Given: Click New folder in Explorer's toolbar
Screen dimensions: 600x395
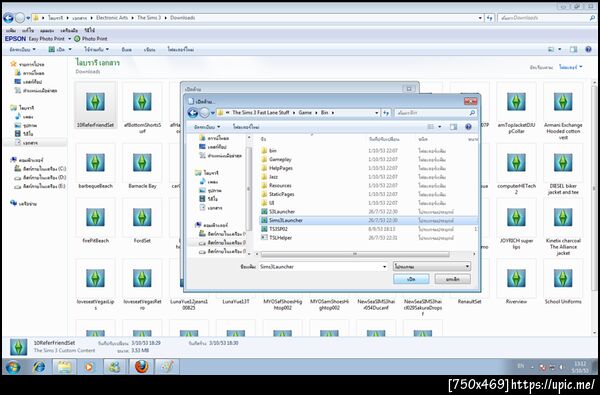Looking at the screenshot, I should click(x=181, y=49).
